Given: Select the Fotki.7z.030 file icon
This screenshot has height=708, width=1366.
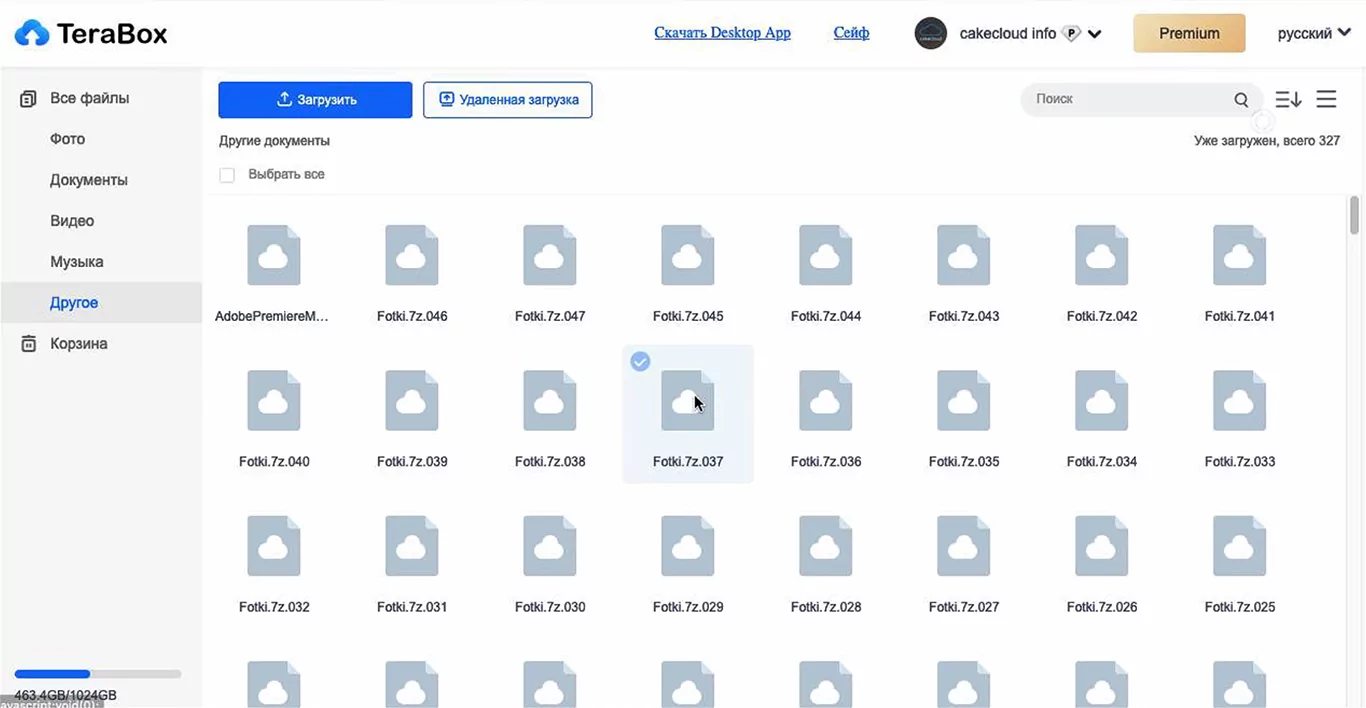Looking at the screenshot, I should [x=549, y=546].
